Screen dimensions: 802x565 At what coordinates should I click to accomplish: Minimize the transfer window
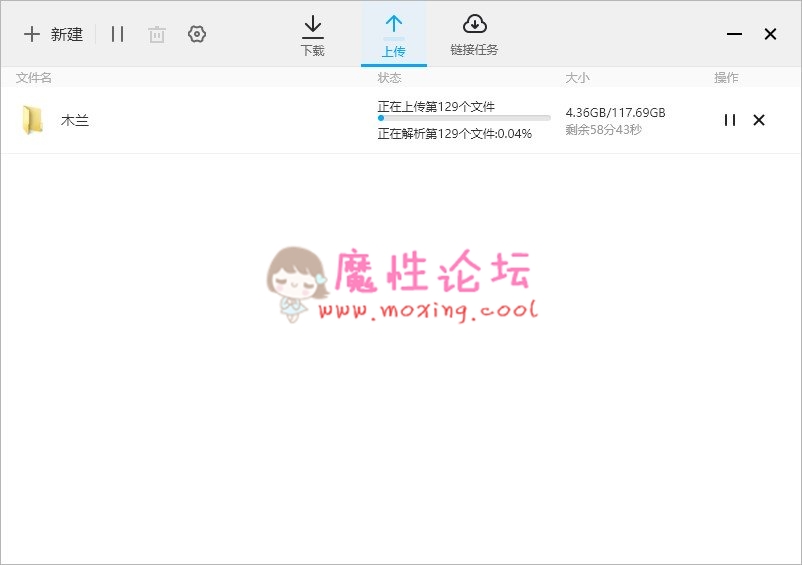coord(734,34)
